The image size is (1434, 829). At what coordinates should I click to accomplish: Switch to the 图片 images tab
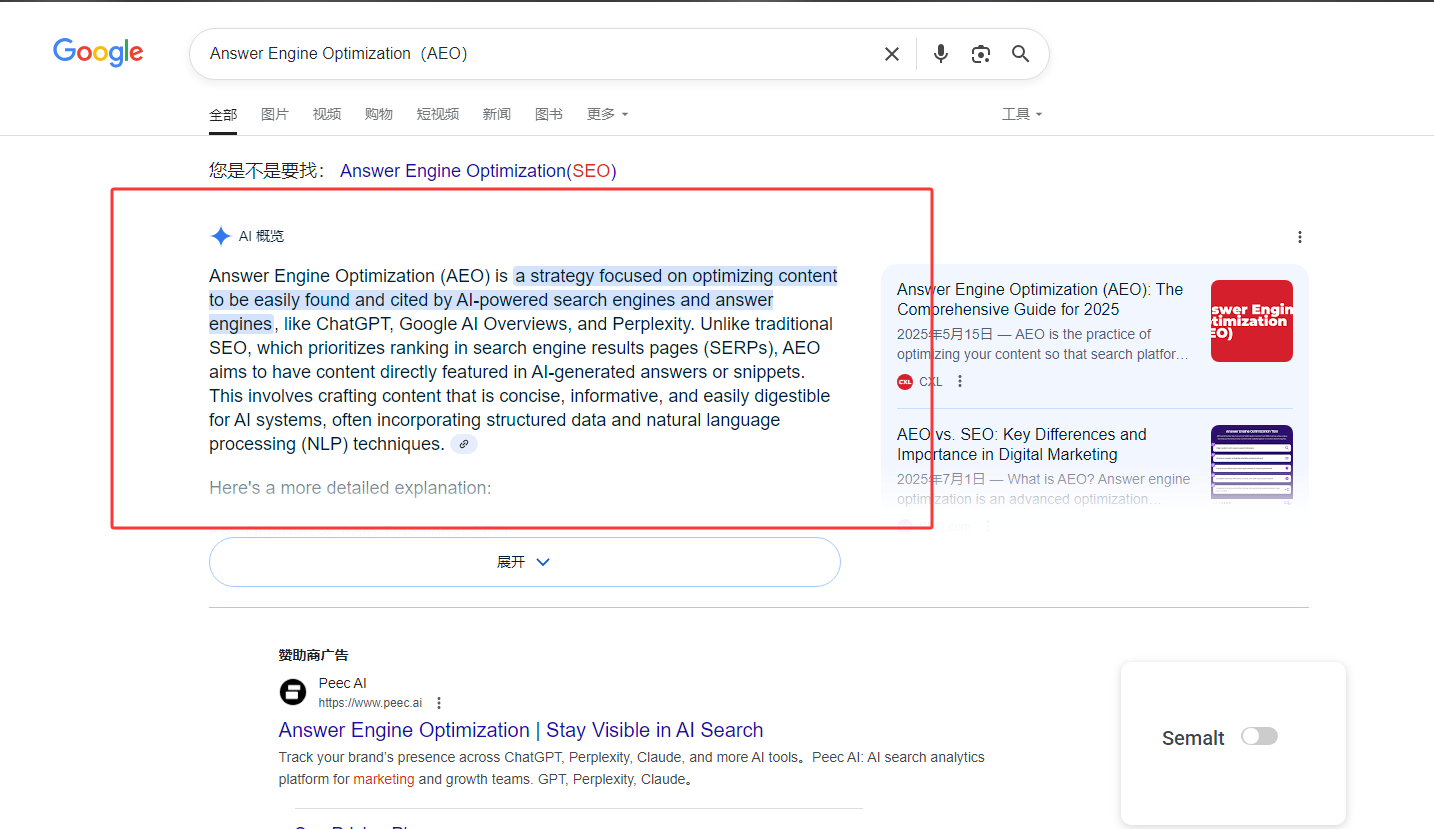tap(275, 114)
